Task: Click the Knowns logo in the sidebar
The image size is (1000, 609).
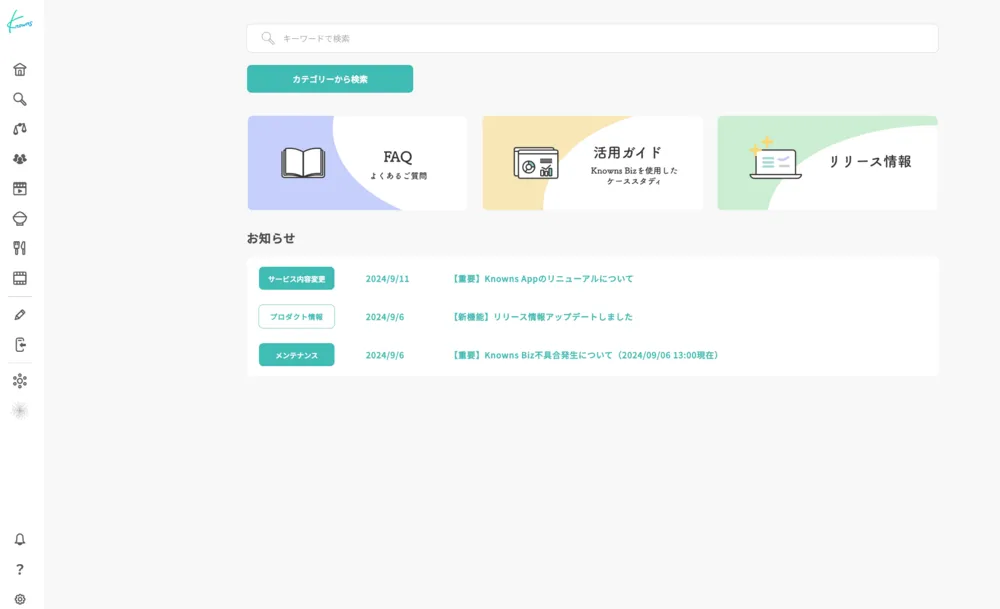Action: click(19, 22)
